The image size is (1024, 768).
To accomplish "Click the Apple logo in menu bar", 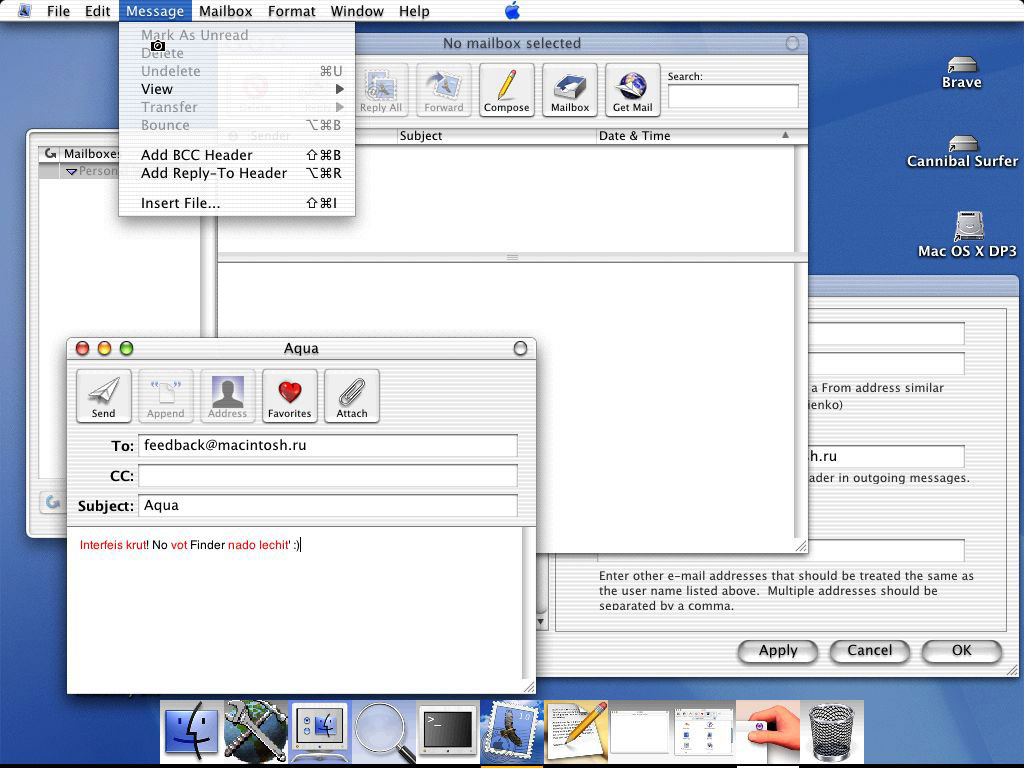I will coord(513,10).
